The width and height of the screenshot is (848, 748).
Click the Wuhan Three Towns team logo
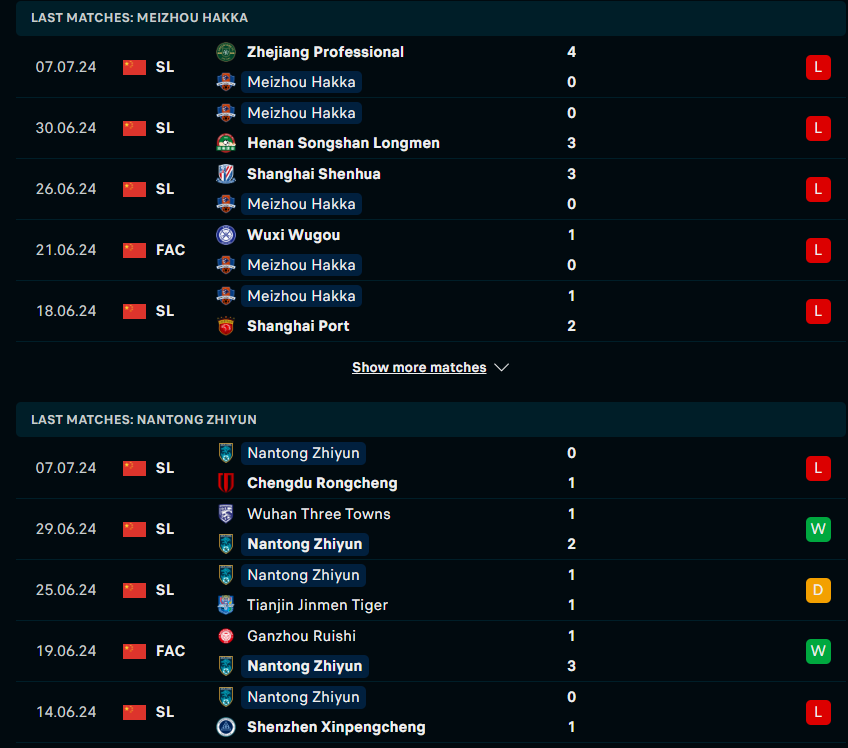pos(226,514)
